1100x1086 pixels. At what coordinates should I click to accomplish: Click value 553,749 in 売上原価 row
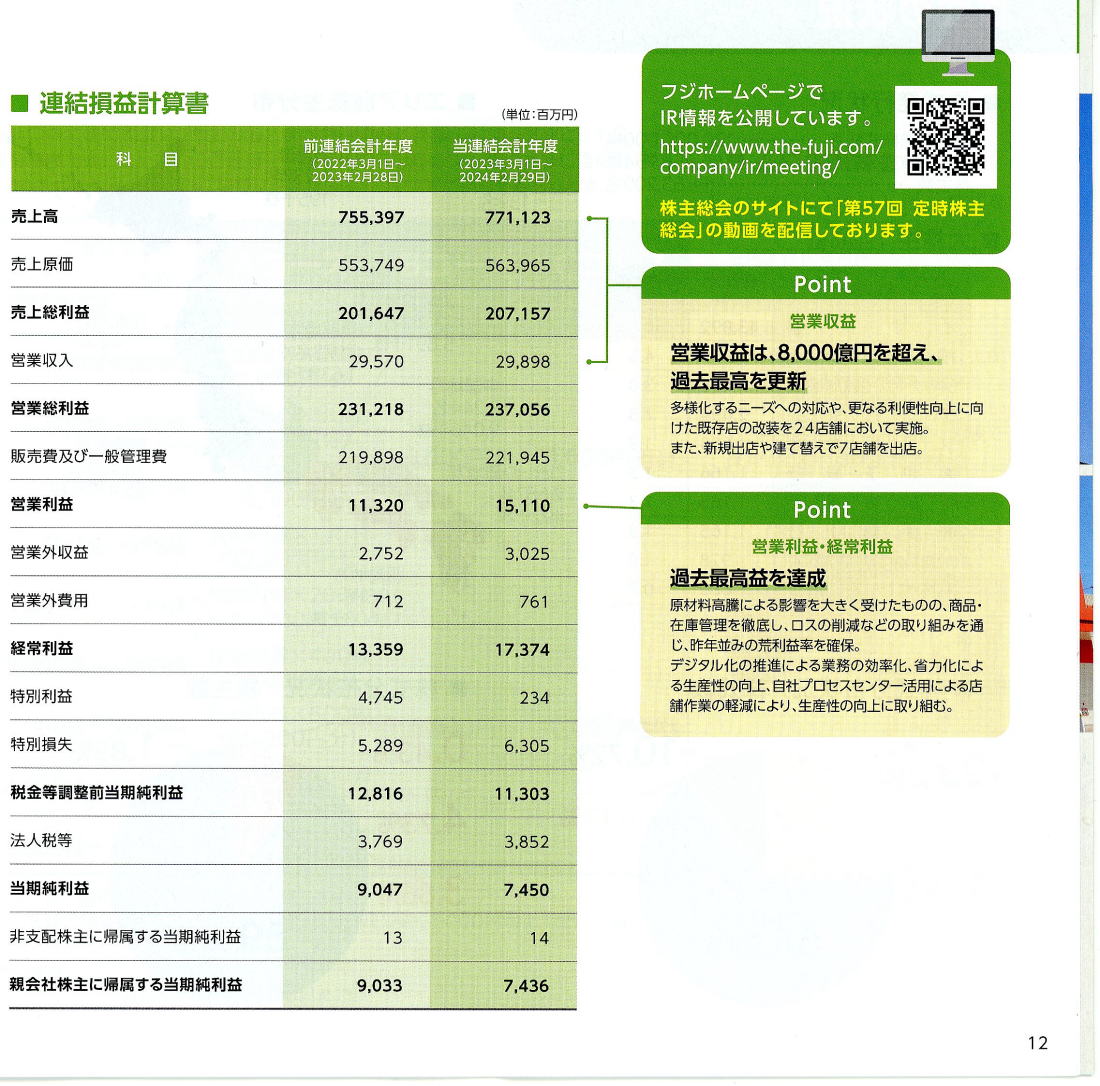pyautogui.click(x=371, y=265)
